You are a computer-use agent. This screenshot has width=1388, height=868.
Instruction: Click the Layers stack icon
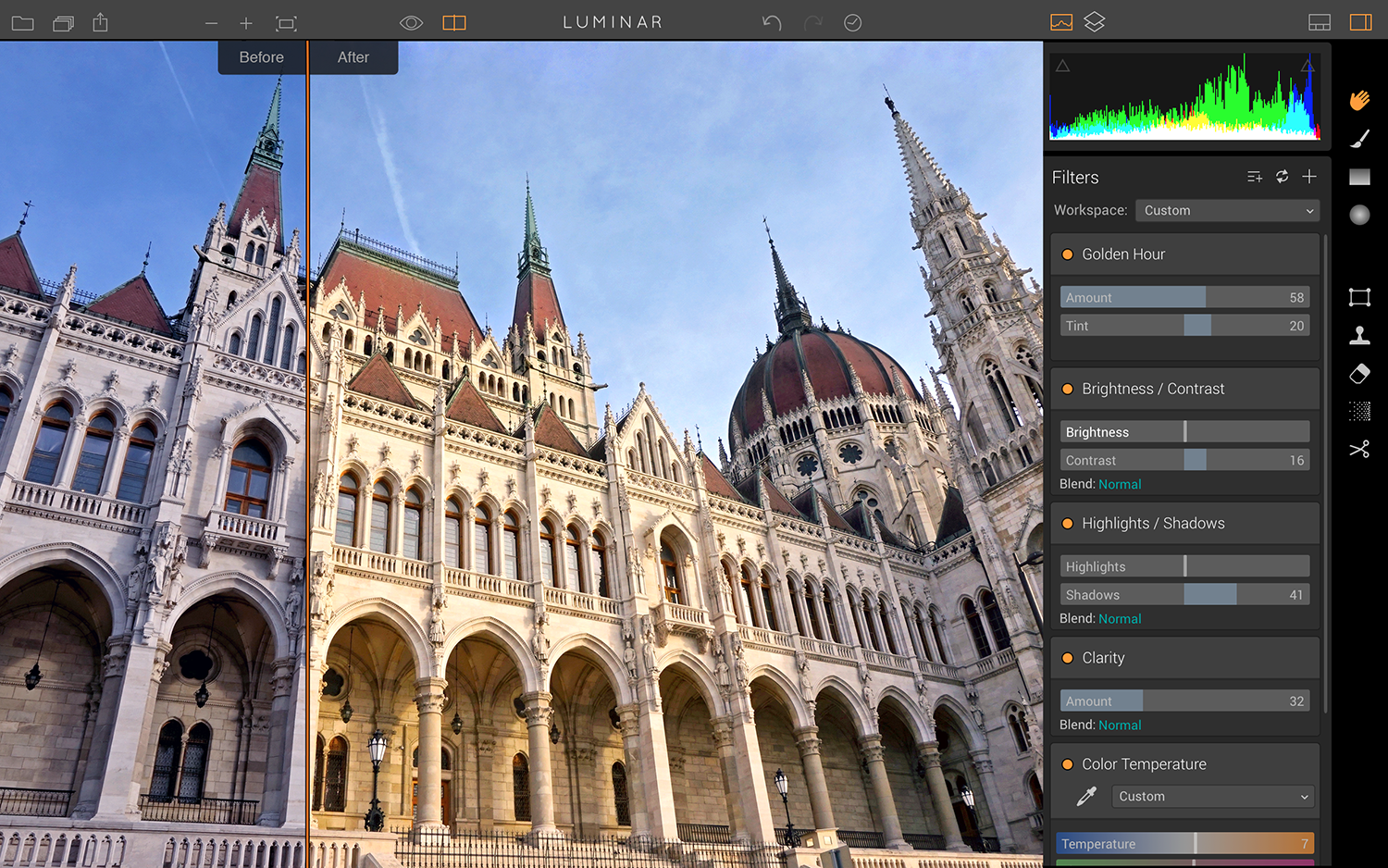coord(1095,22)
